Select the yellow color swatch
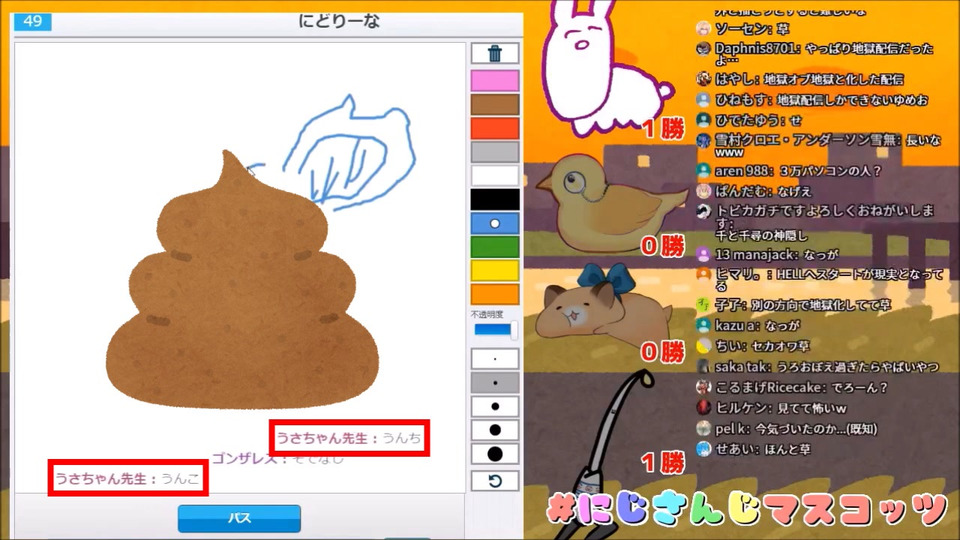The width and height of the screenshot is (960, 540). pos(495,271)
